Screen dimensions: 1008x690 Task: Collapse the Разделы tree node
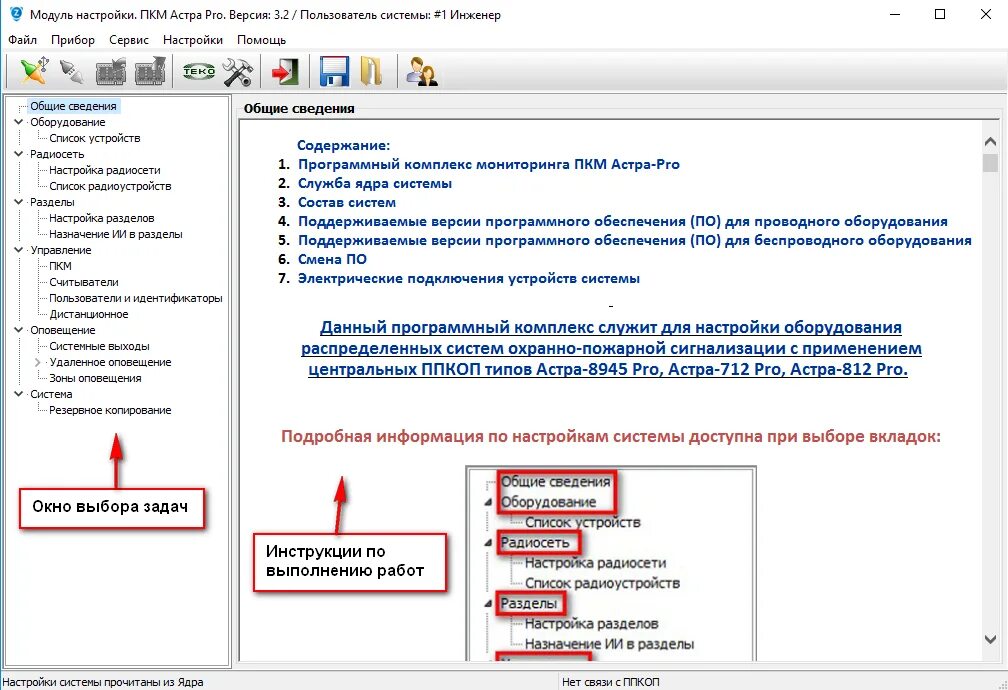(x=19, y=202)
